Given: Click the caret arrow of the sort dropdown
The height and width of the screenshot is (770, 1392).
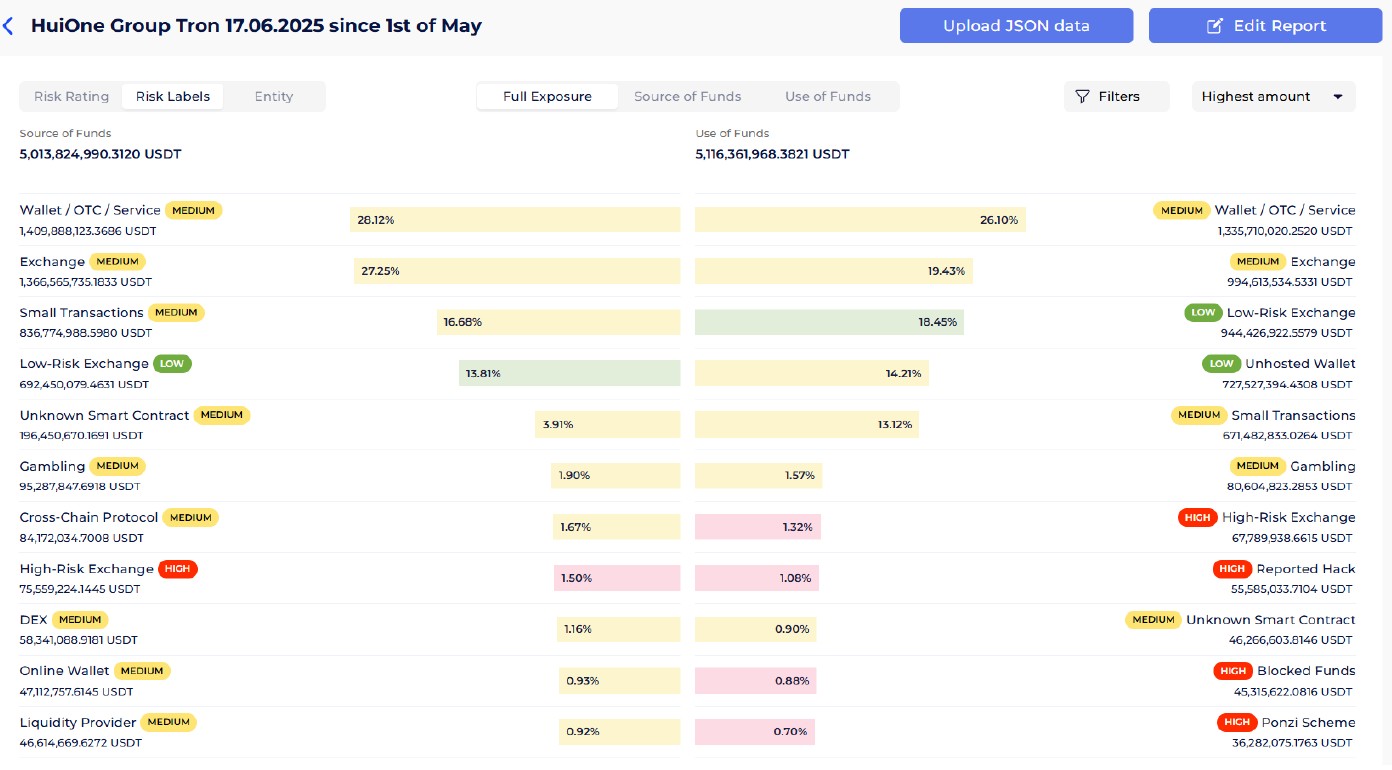Looking at the screenshot, I should 1337,97.
